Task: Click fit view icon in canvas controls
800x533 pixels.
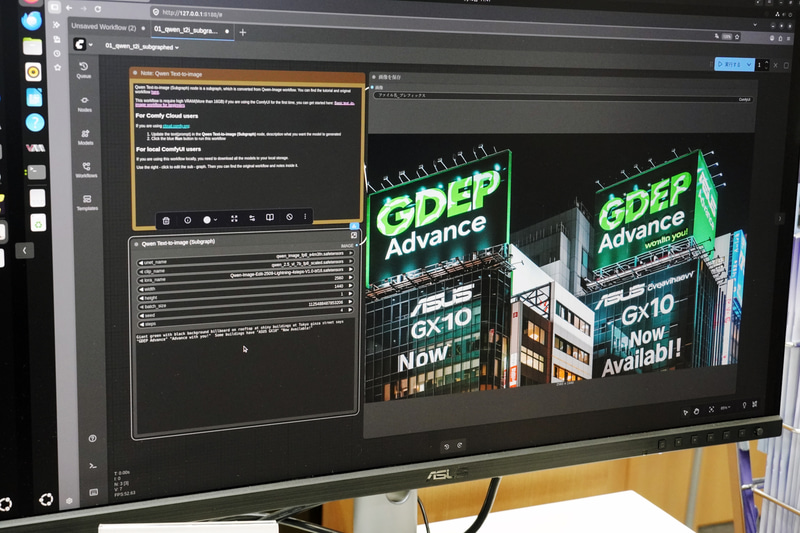Action: coord(711,410)
